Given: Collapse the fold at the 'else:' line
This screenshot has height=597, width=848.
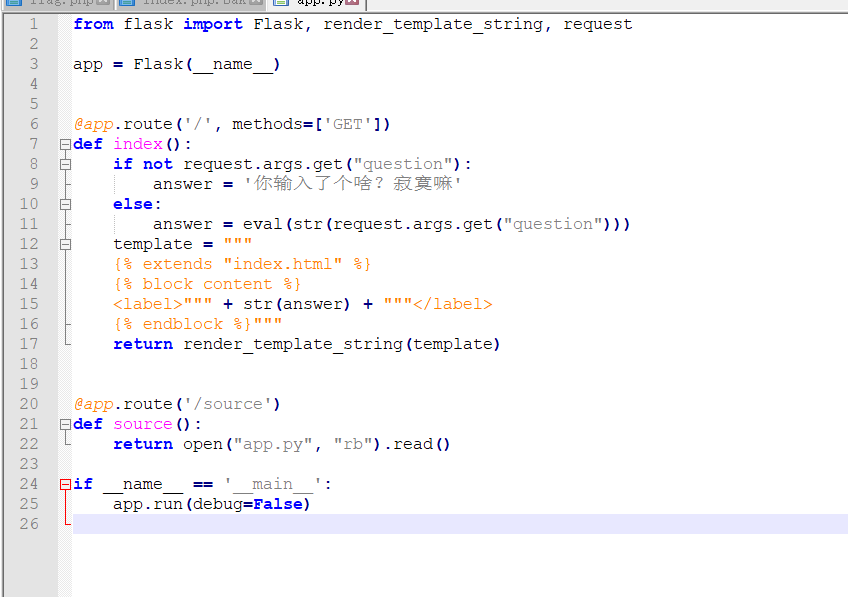Looking at the screenshot, I should coord(65,204).
